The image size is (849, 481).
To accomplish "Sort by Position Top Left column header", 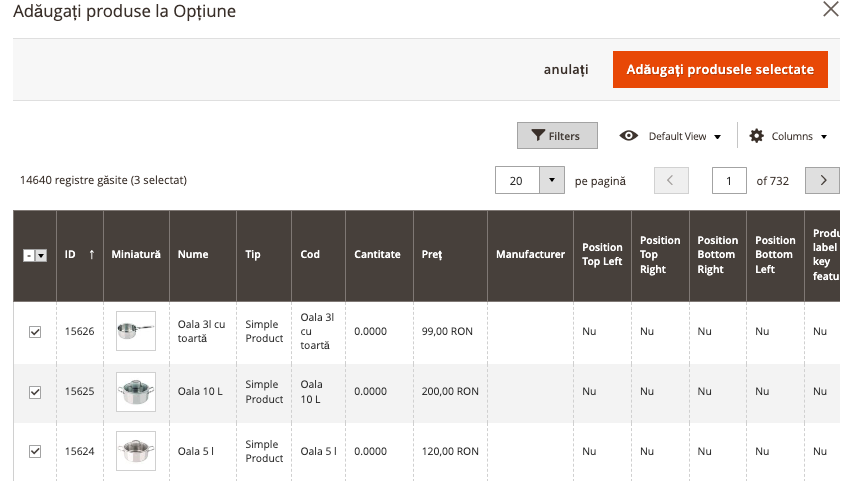I will pos(602,255).
